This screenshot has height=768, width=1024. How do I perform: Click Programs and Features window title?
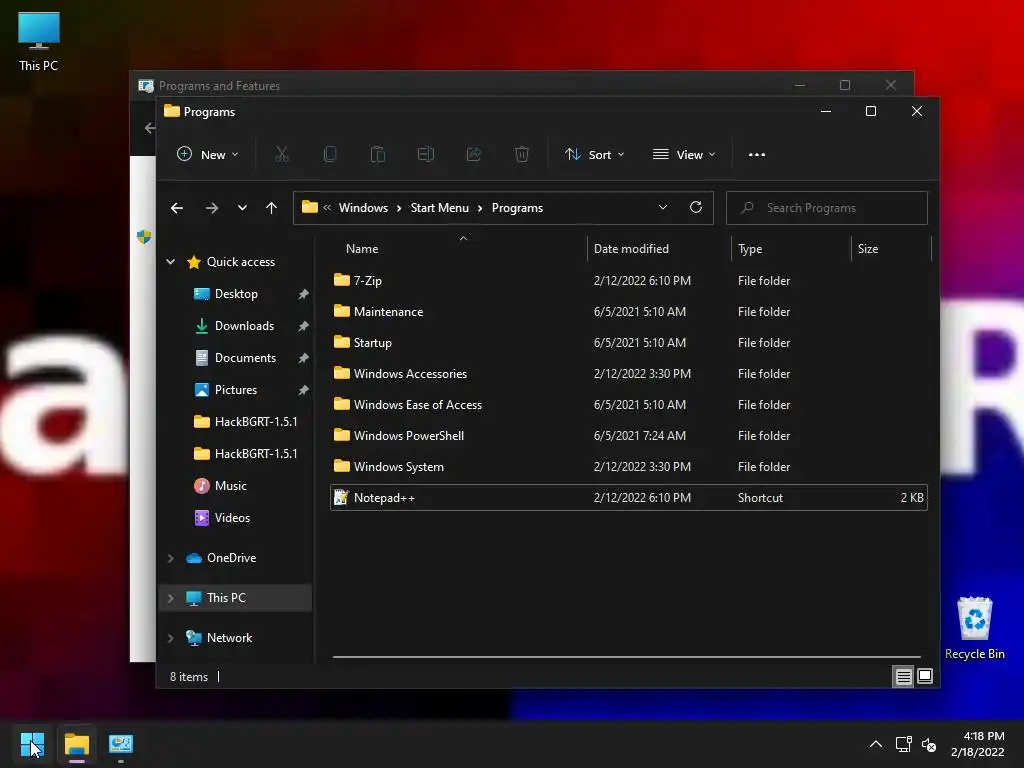pos(219,86)
